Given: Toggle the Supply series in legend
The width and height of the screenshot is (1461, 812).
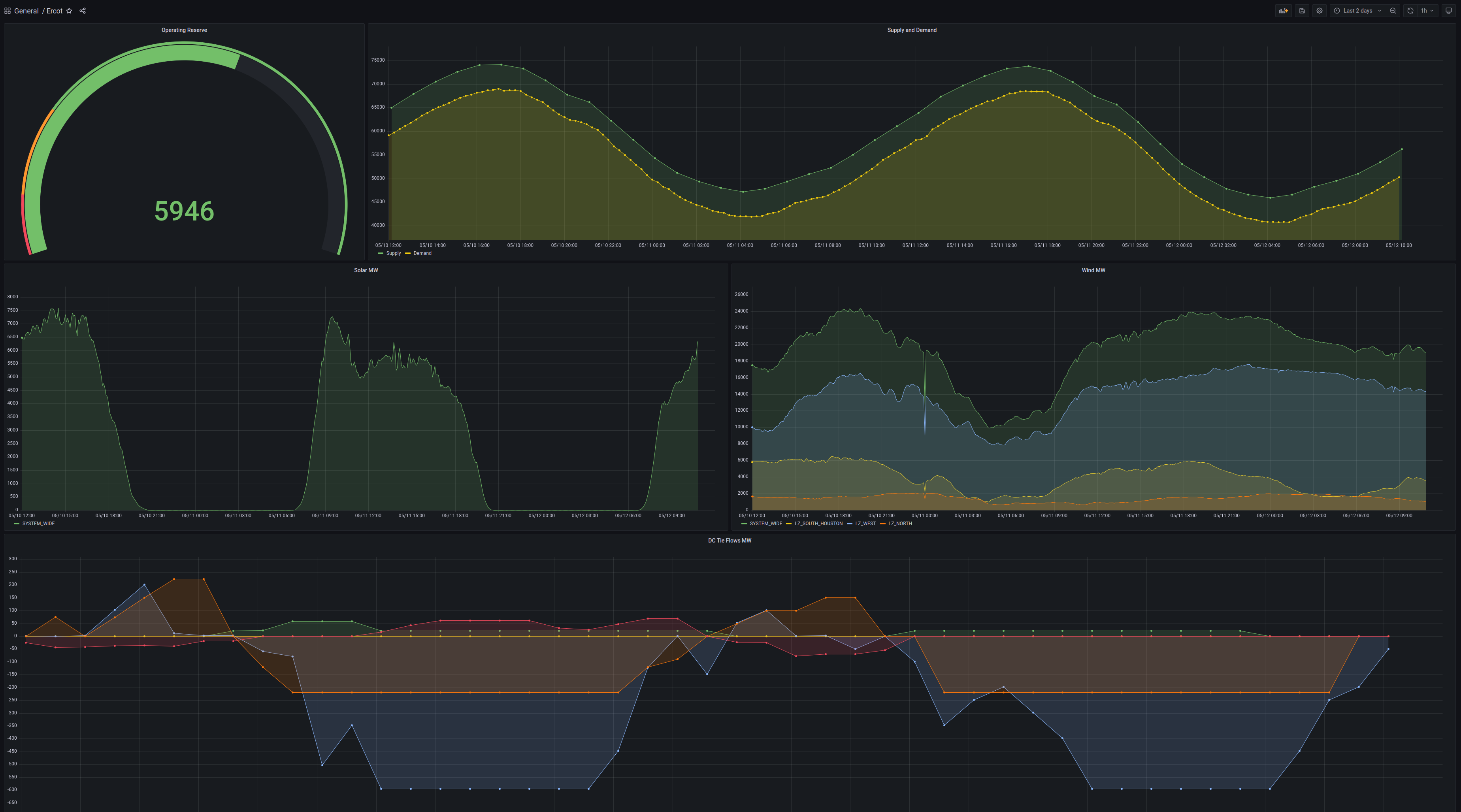Looking at the screenshot, I should [393, 253].
